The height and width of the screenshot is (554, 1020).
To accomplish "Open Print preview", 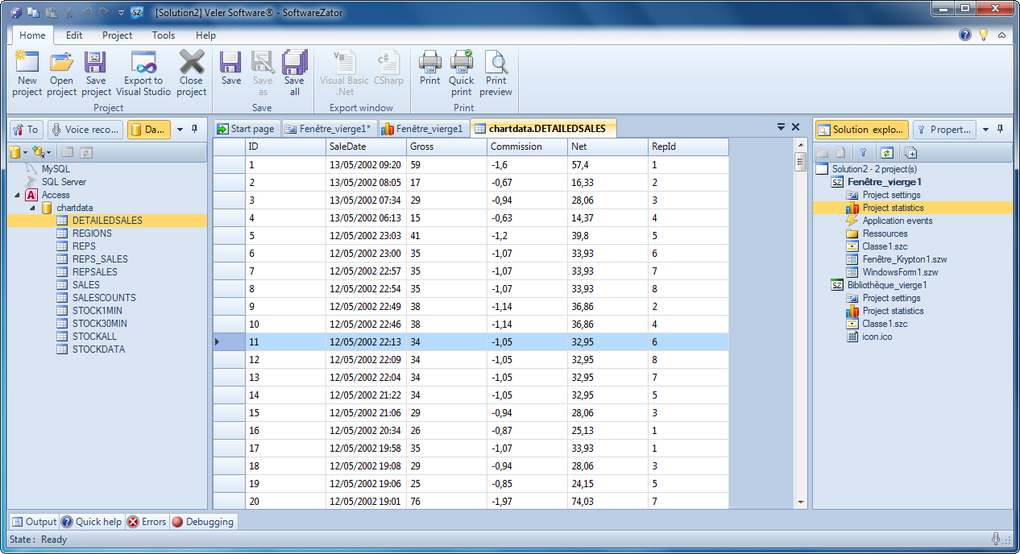I will tap(496, 73).
